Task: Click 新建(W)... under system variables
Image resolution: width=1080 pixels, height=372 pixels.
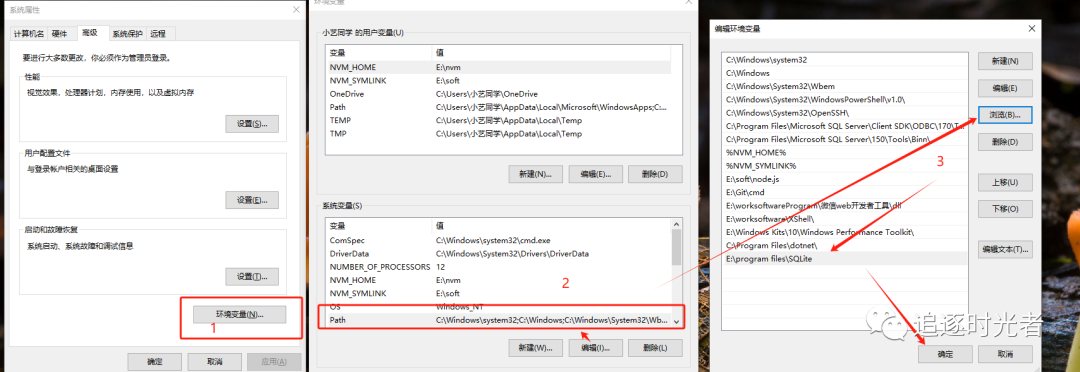Action: pyautogui.click(x=535, y=348)
